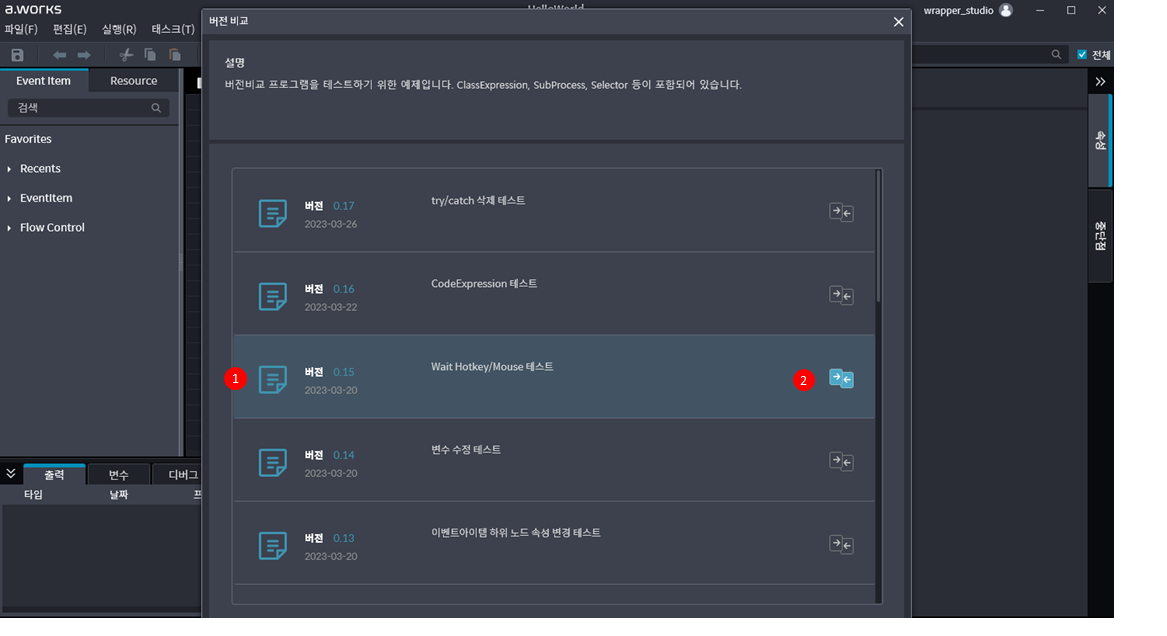Screen dimensions: 1167x636
Task: Click the wrapper_studio user profile icon
Action: tap(1005, 10)
